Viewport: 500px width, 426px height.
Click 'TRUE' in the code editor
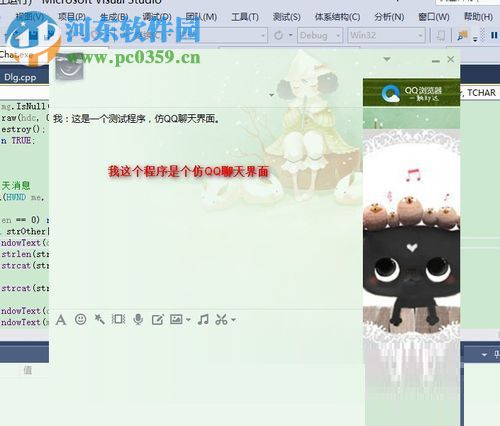pyautogui.click(x=21, y=140)
